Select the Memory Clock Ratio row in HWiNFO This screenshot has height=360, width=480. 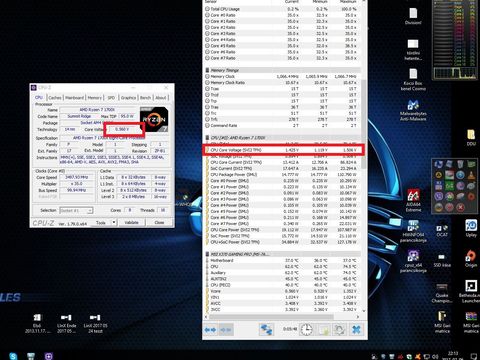point(282,82)
